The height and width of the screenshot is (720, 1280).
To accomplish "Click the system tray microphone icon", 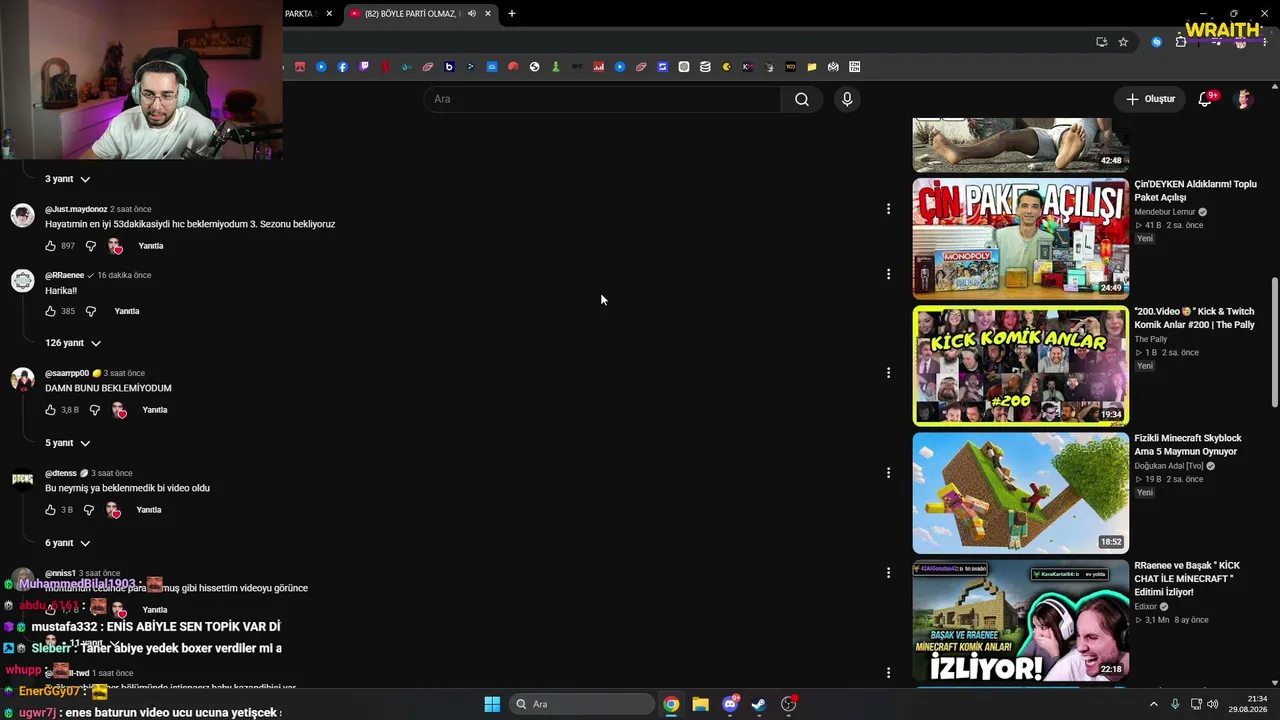I will tap(1175, 704).
